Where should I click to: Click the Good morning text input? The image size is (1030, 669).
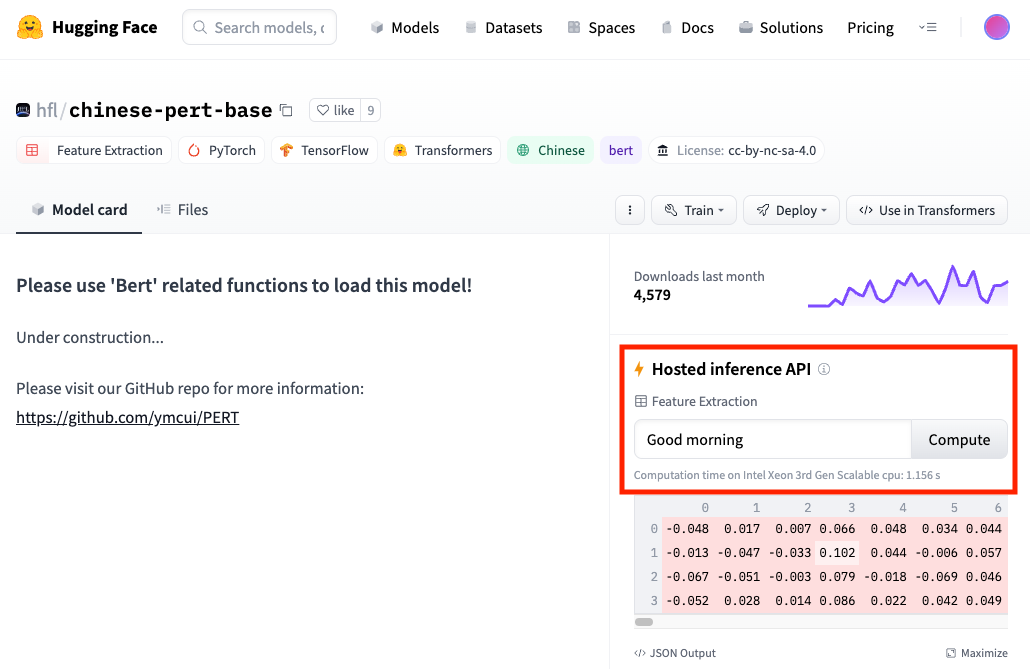772,439
